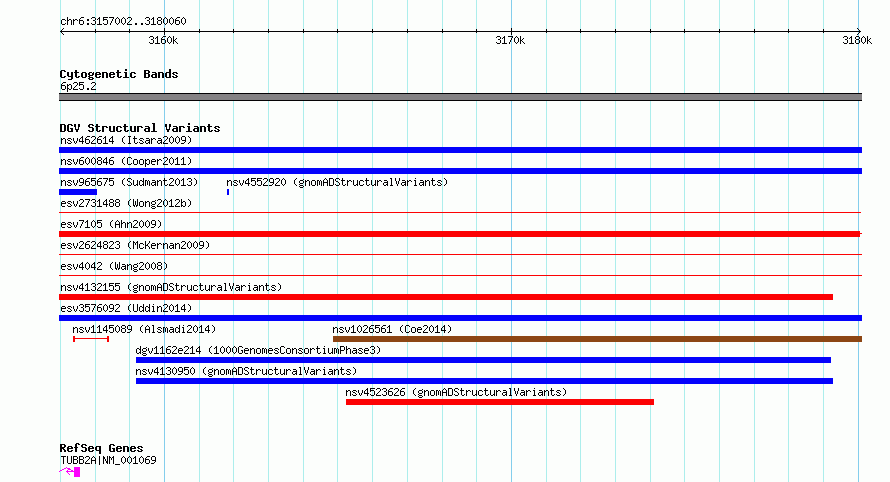The width and height of the screenshot is (890, 482).
Task: Open the esv3576092 (Uddin2014) label
Action: click(126, 308)
